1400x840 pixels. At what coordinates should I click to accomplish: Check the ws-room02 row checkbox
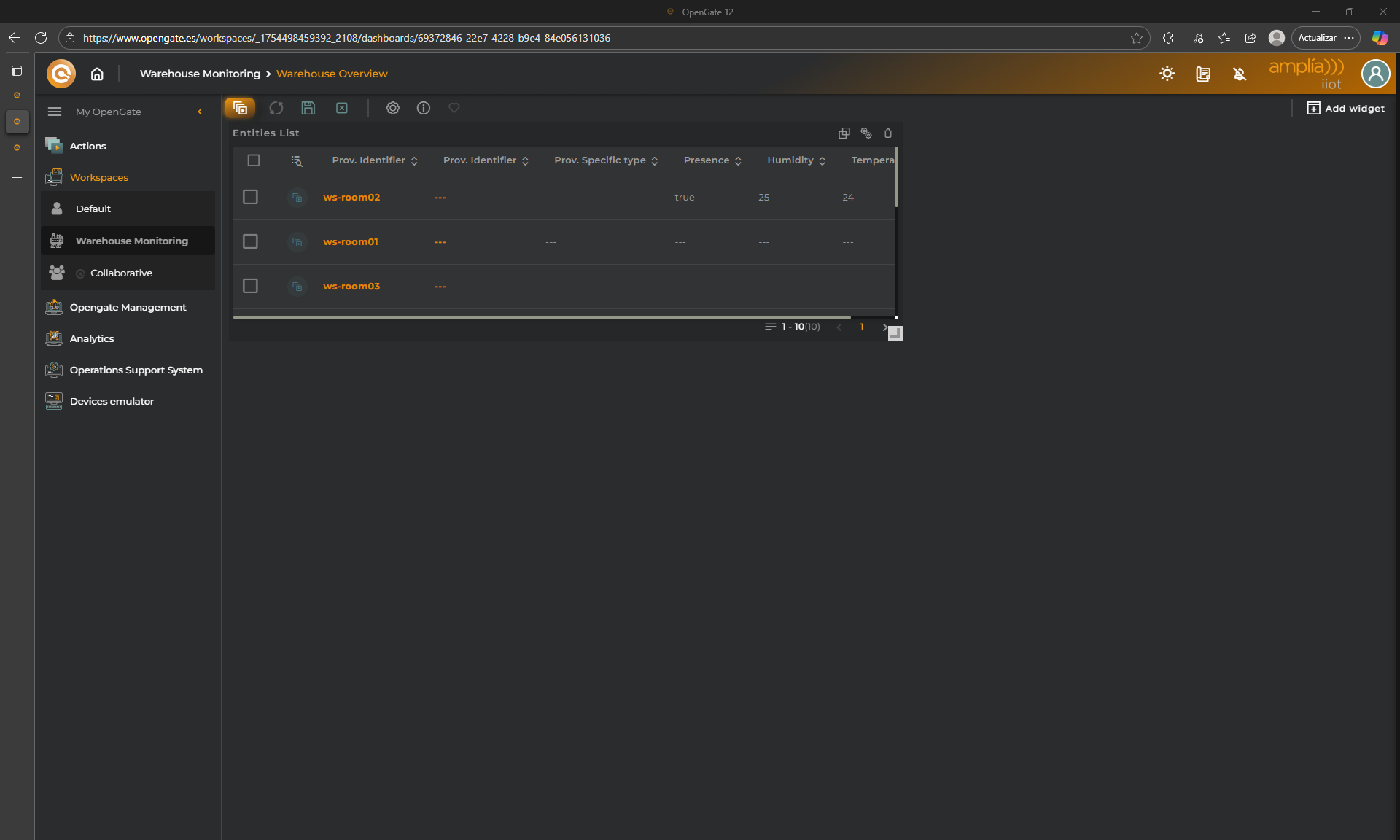coord(250,197)
